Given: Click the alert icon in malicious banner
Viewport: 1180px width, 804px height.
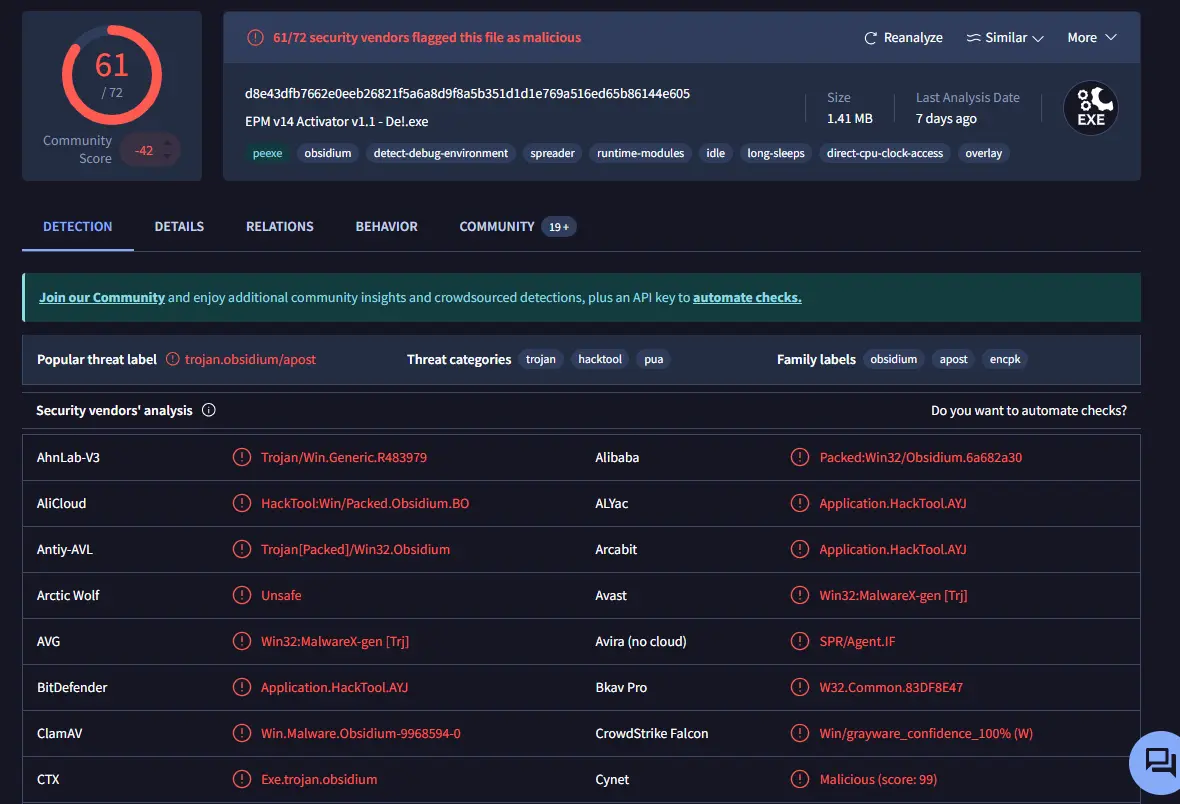Looking at the screenshot, I should (x=255, y=38).
